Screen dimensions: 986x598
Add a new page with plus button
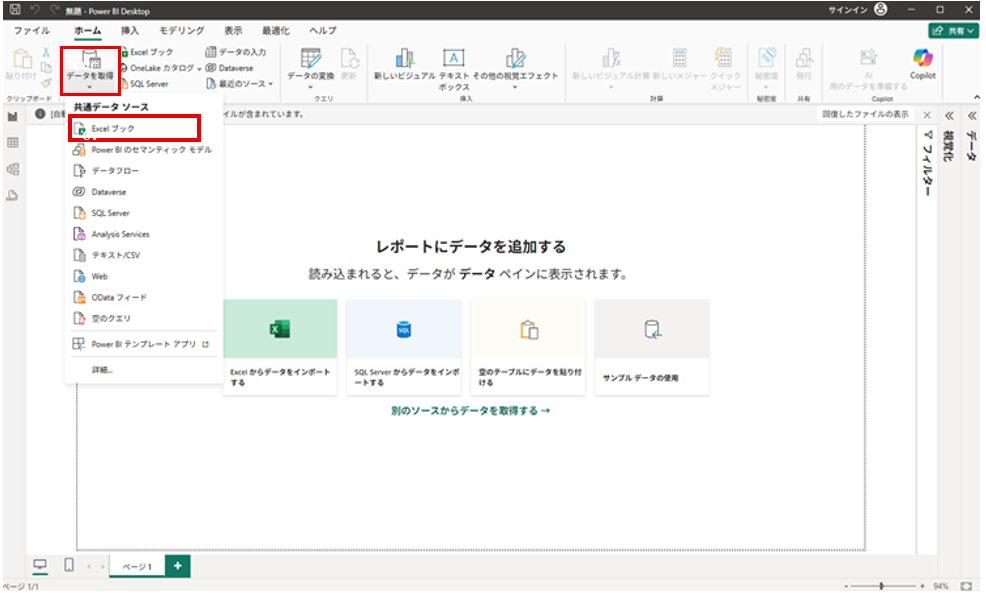point(178,566)
